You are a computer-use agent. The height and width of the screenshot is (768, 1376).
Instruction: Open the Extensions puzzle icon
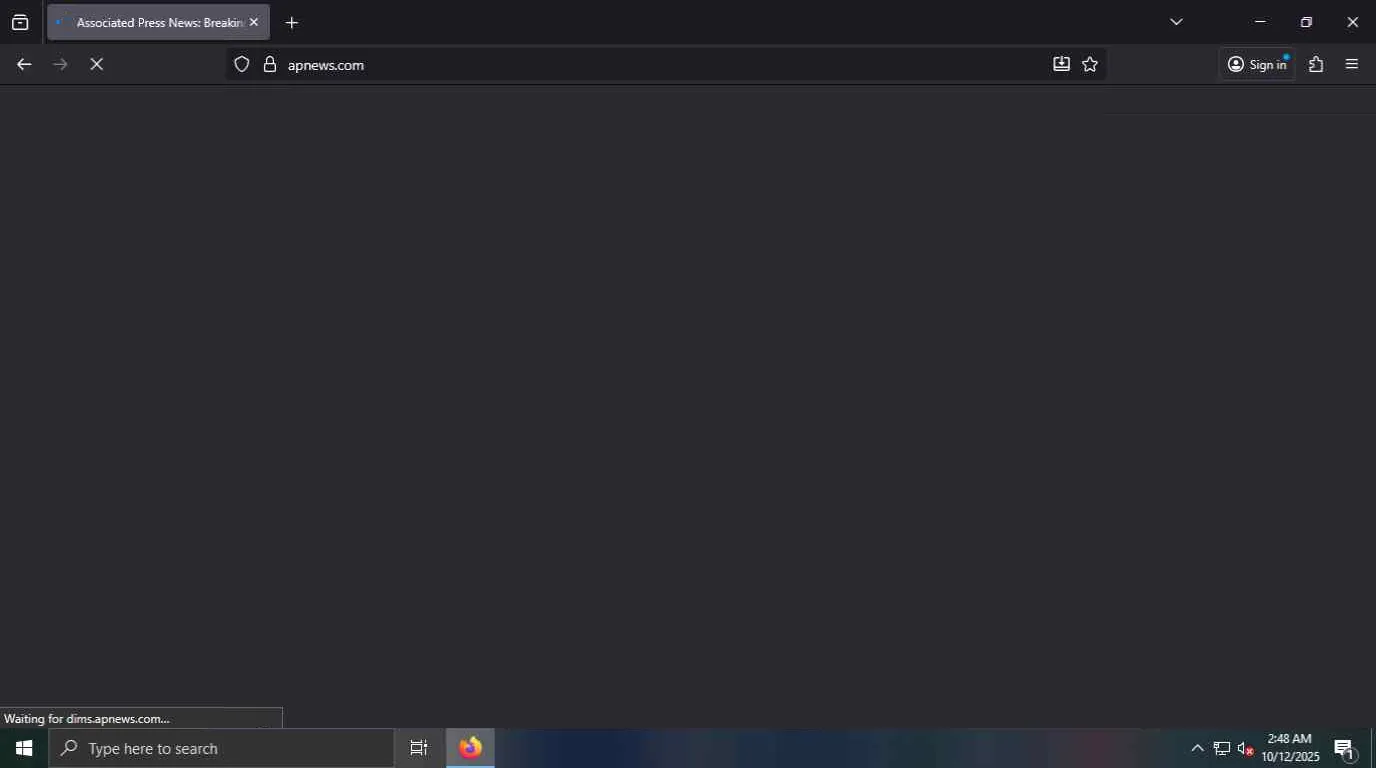coord(1316,64)
